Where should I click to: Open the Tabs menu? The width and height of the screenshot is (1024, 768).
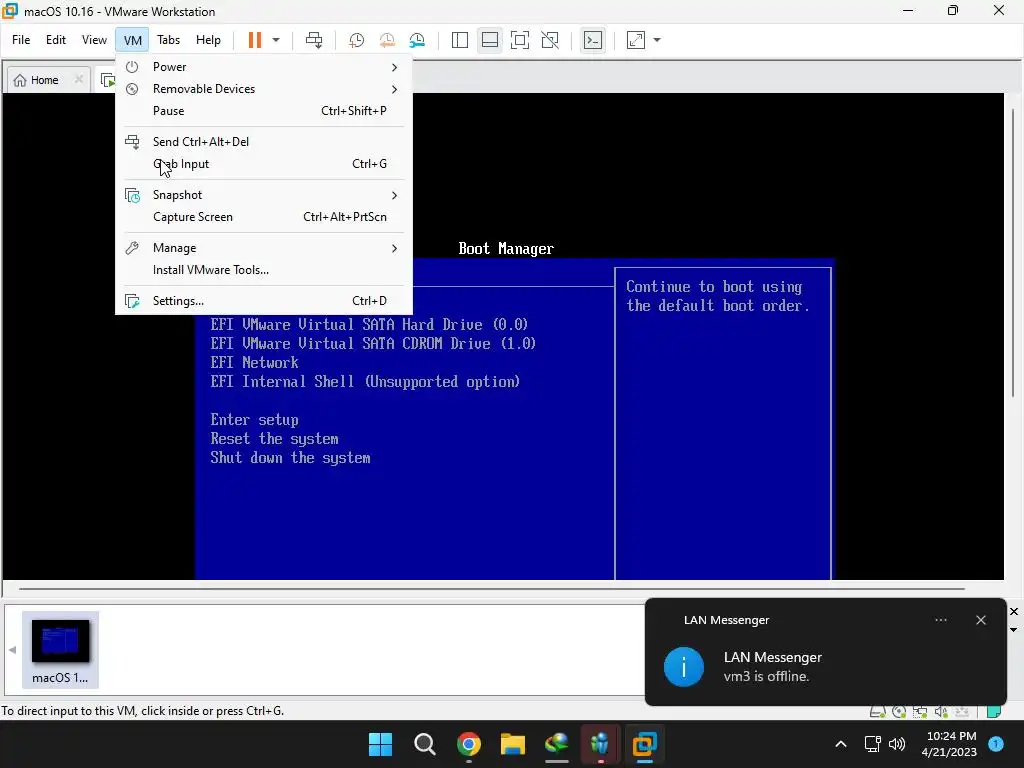(168, 40)
